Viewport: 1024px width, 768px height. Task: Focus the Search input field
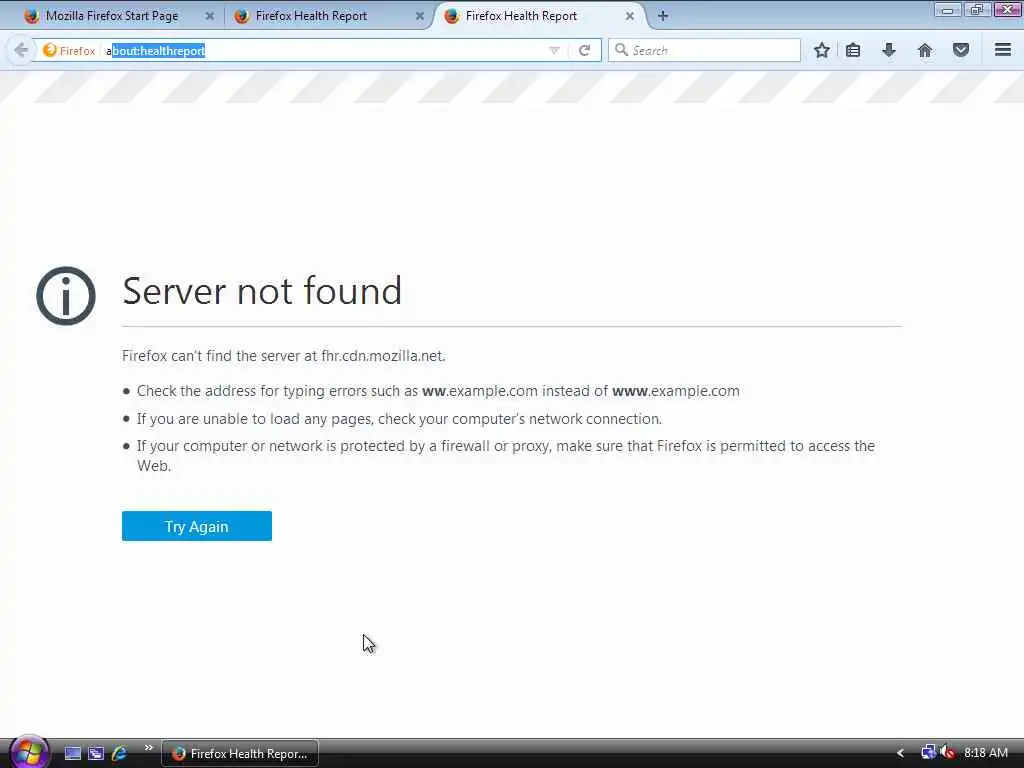(704, 50)
